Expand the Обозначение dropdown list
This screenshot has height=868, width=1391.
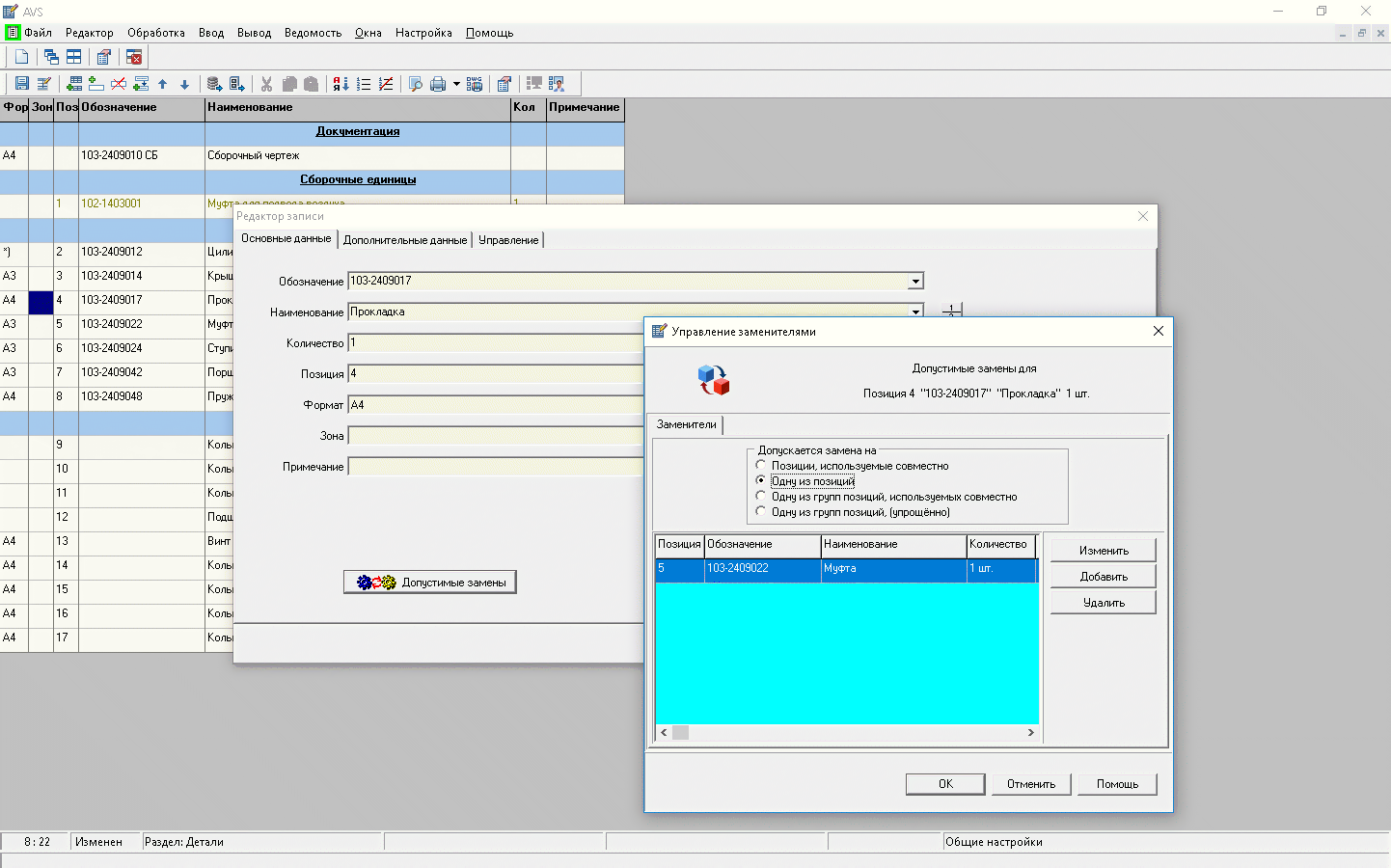coord(915,282)
